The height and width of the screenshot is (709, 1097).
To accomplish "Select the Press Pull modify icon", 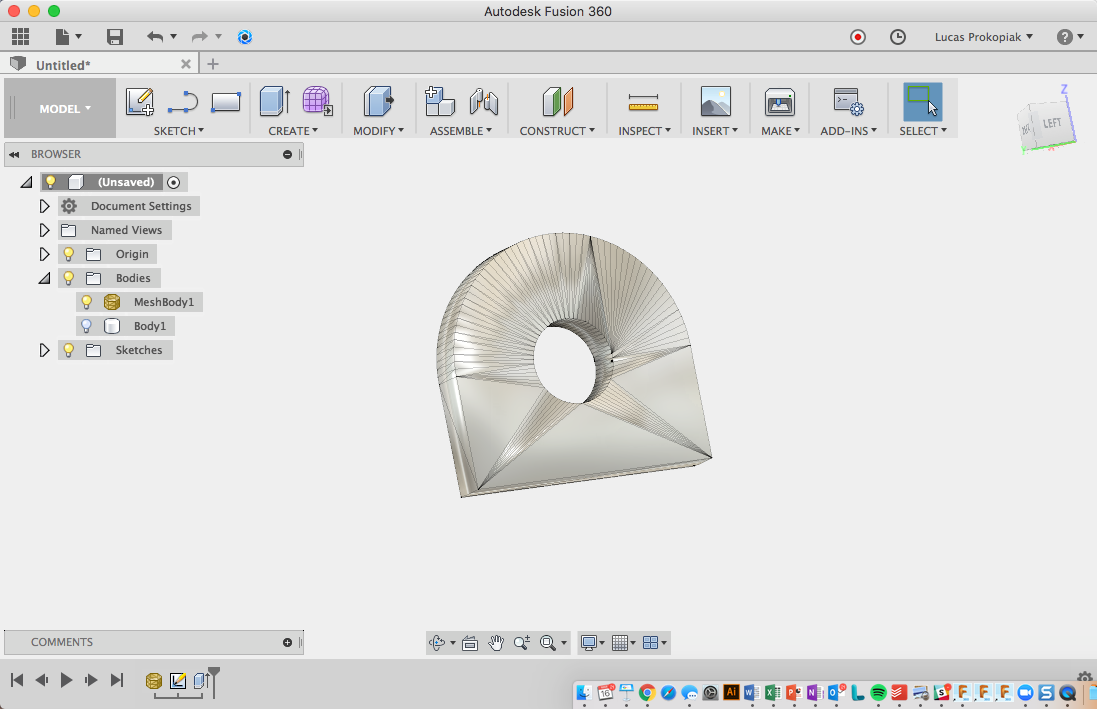I will [x=377, y=101].
